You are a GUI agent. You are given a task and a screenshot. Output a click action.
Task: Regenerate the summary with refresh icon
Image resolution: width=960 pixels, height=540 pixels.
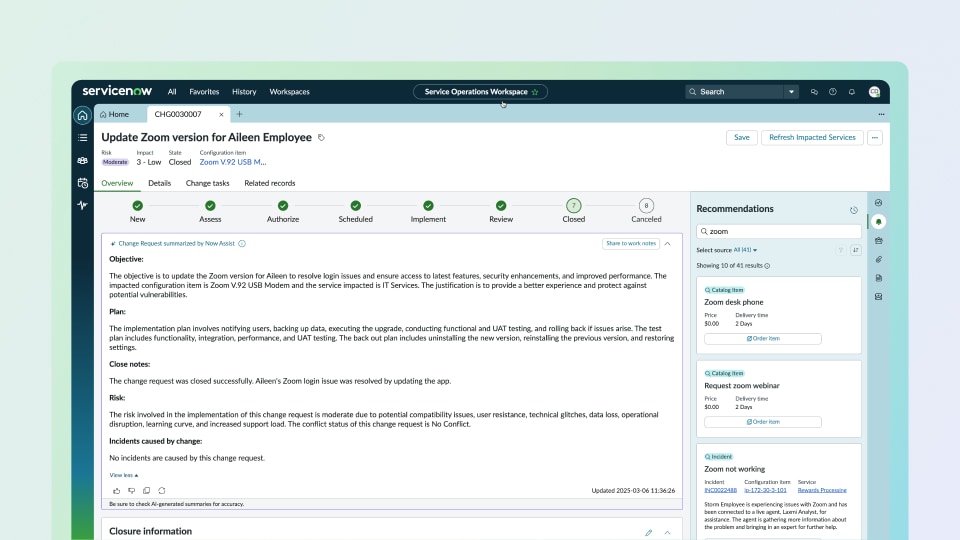click(162, 490)
